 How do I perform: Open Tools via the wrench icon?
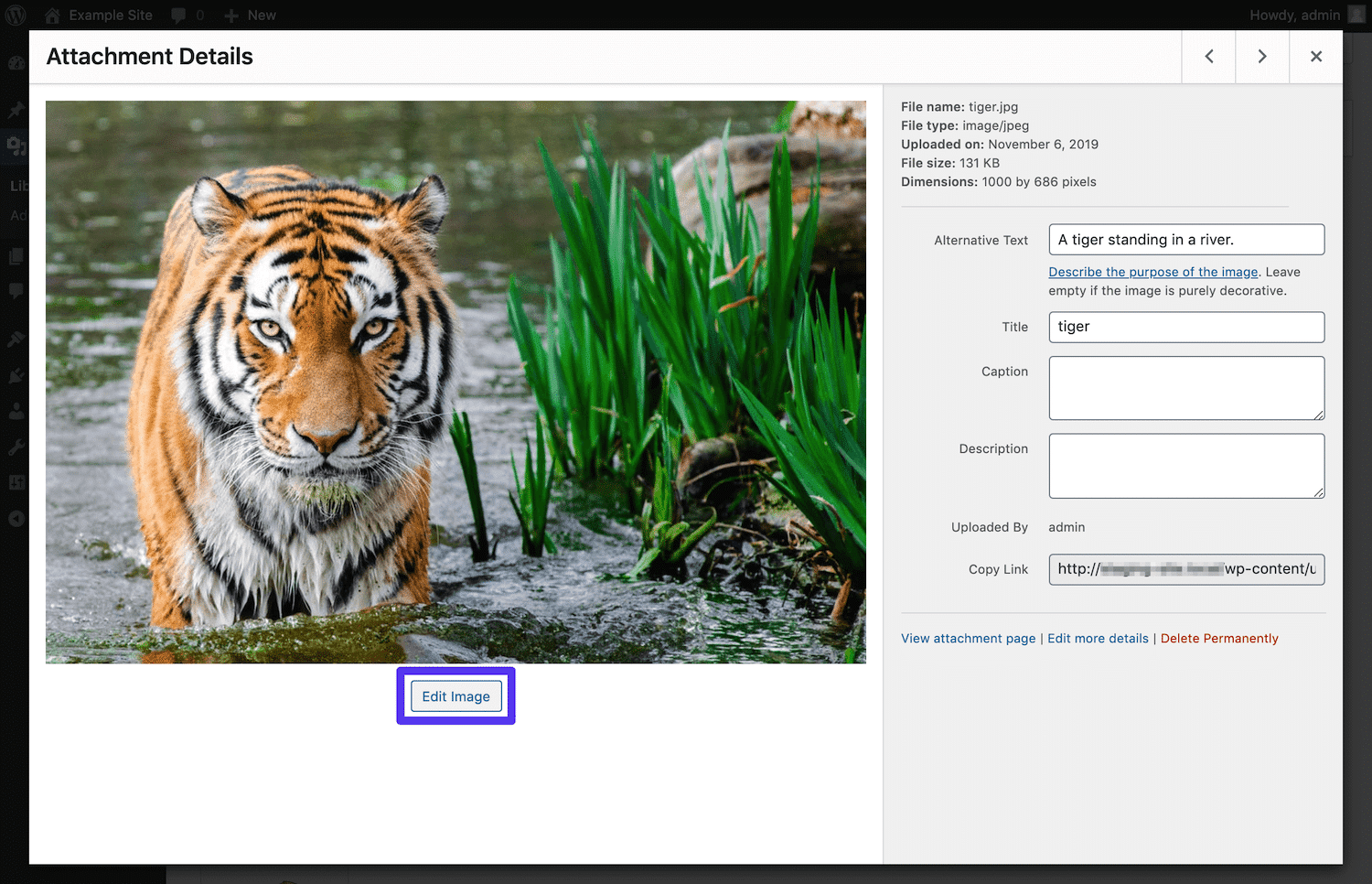coord(16,447)
